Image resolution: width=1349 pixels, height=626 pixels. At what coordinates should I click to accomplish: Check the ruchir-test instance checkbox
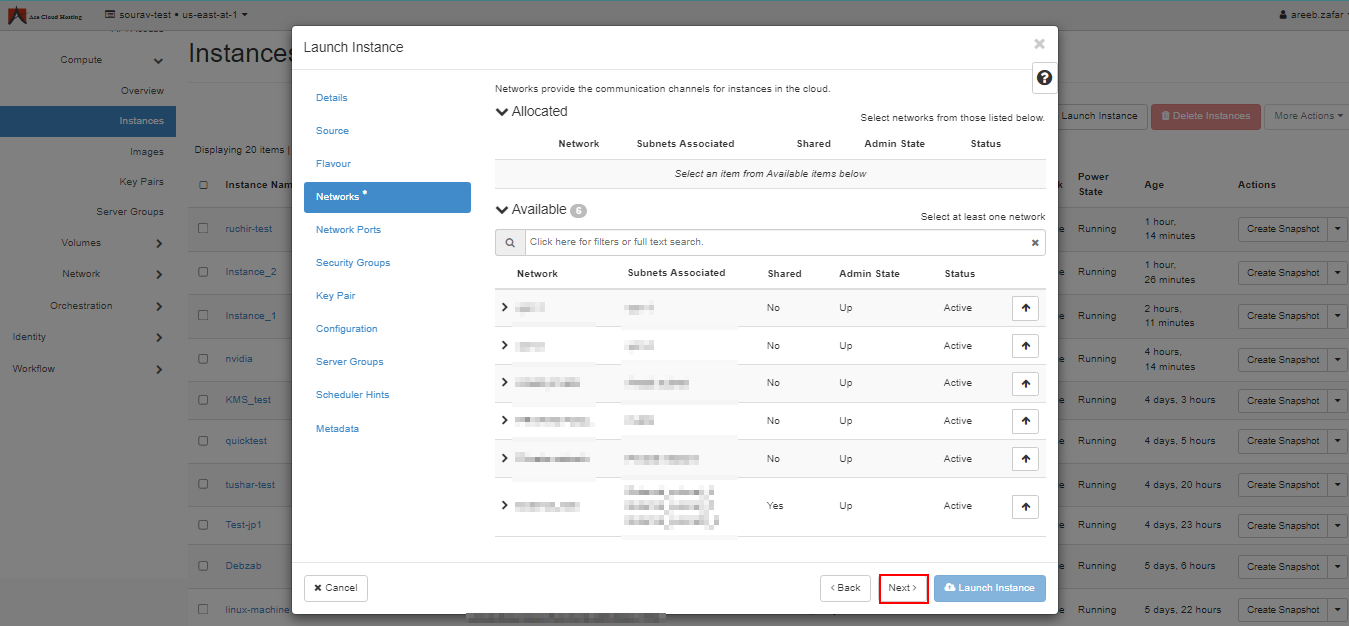point(203,229)
